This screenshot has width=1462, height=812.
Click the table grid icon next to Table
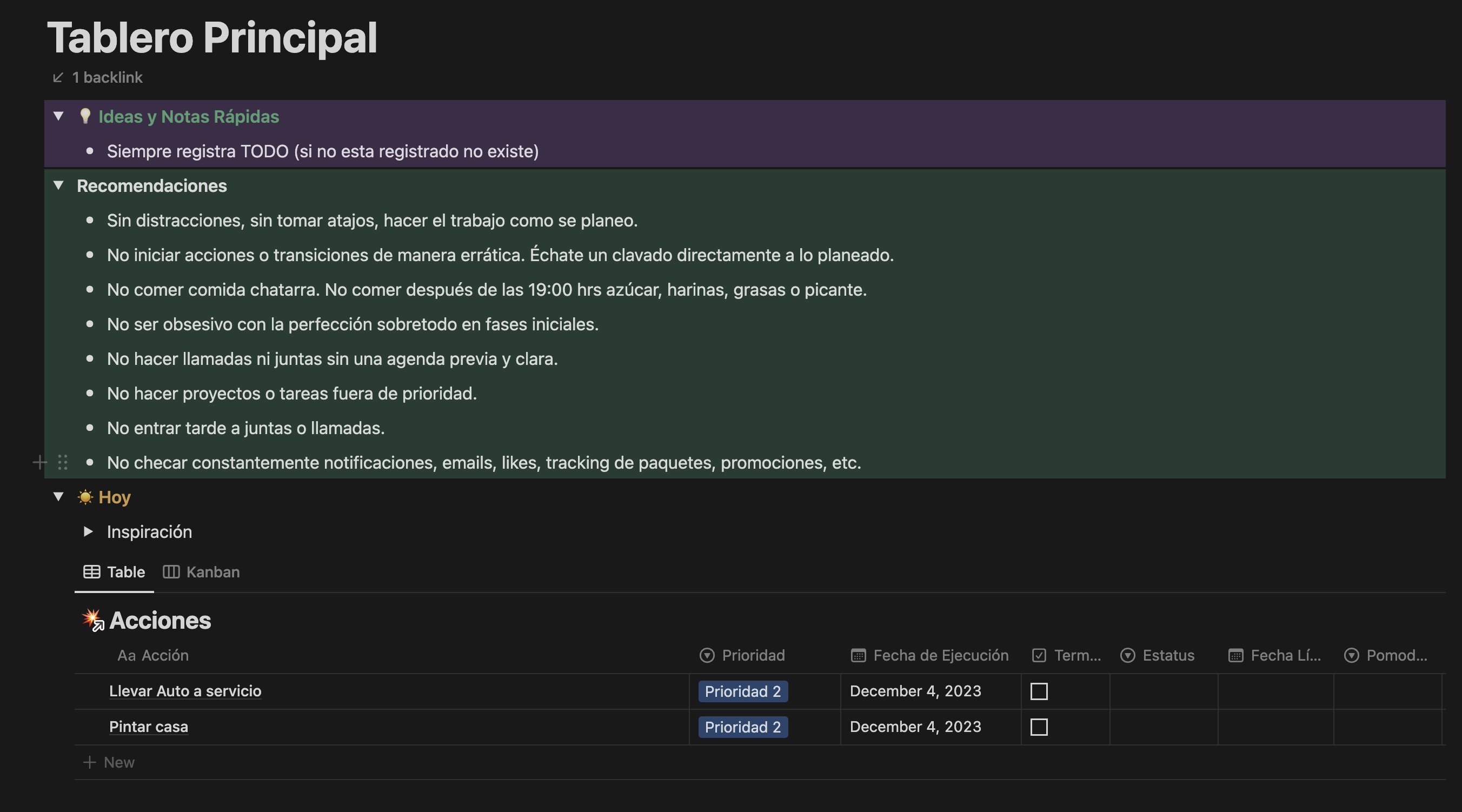(91, 572)
